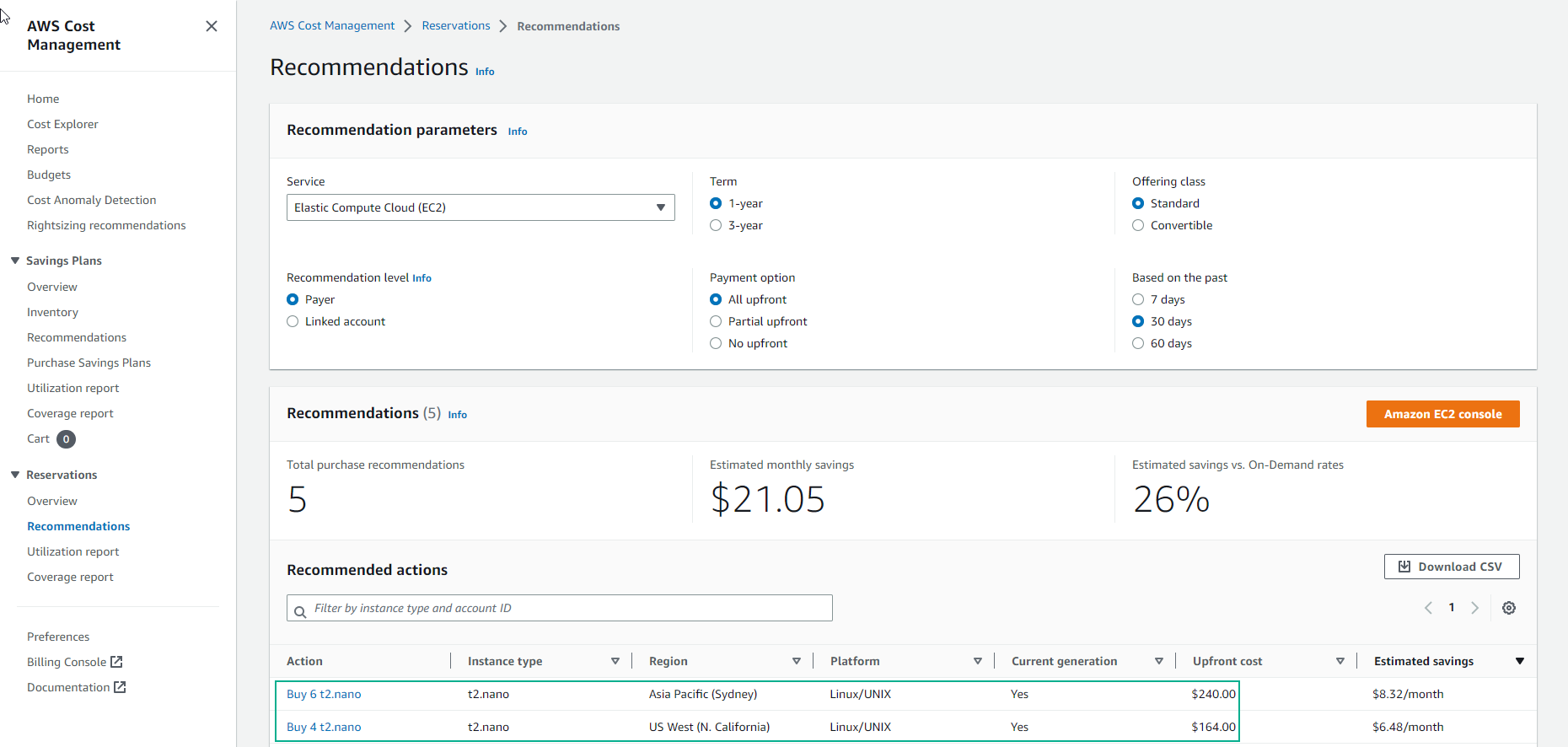Go to next page of recommended actions
The height and width of the screenshot is (747, 1568).
(x=1474, y=608)
